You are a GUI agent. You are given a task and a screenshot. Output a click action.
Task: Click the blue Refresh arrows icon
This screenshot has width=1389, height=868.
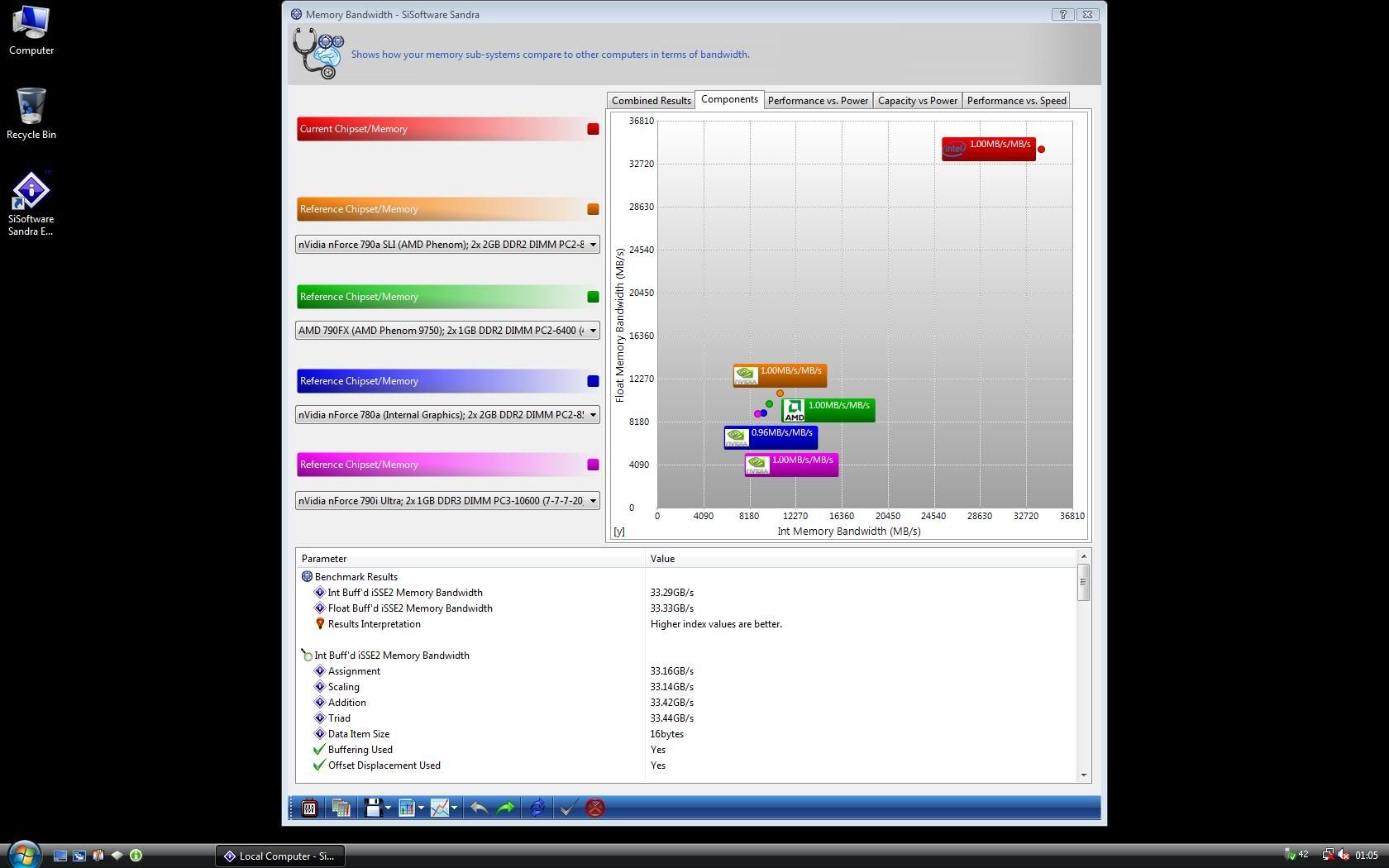(537, 808)
